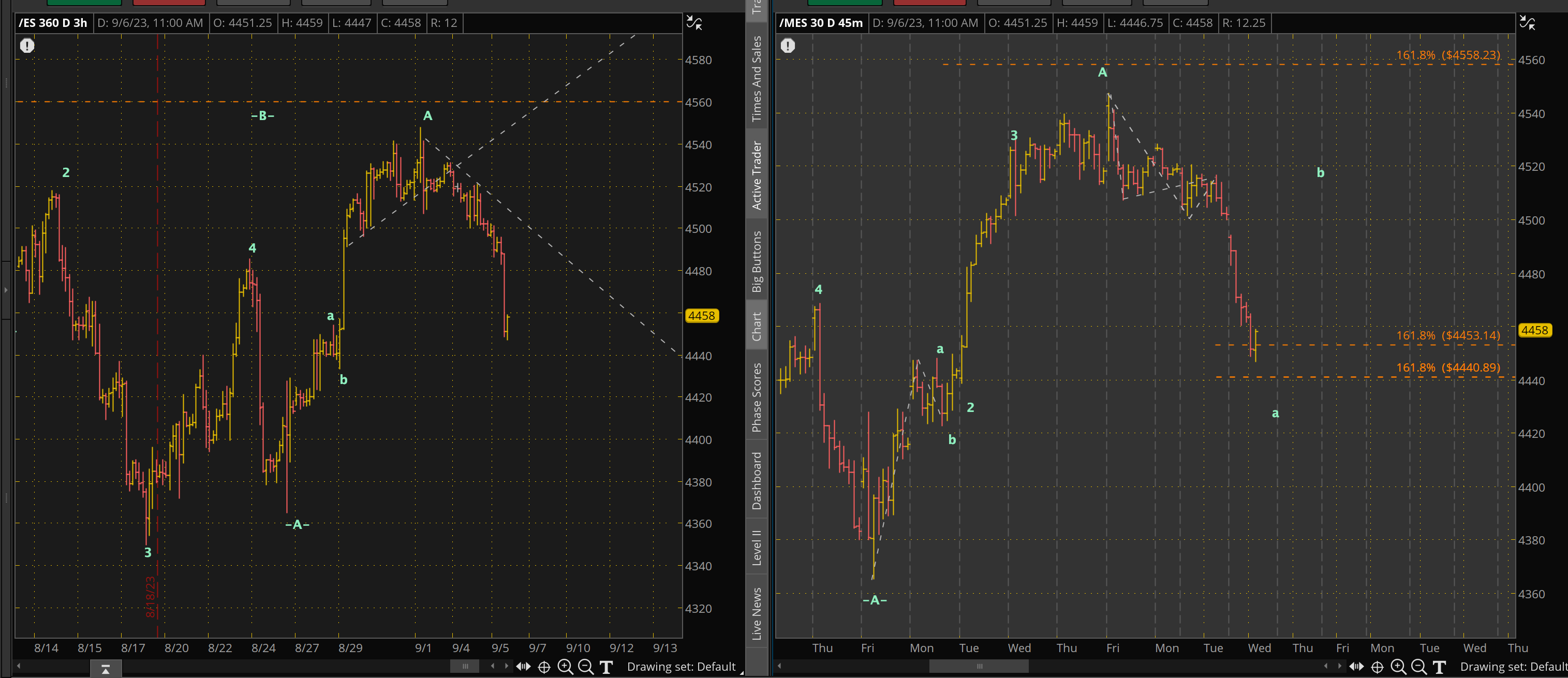Viewport: 1568px width, 678px height.
Task: Zoom in on the /MES chart
Action: click(x=1398, y=667)
